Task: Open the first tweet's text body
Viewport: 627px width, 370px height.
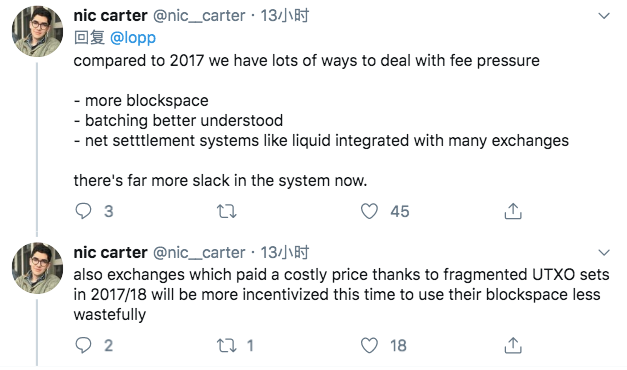Action: pos(321,120)
